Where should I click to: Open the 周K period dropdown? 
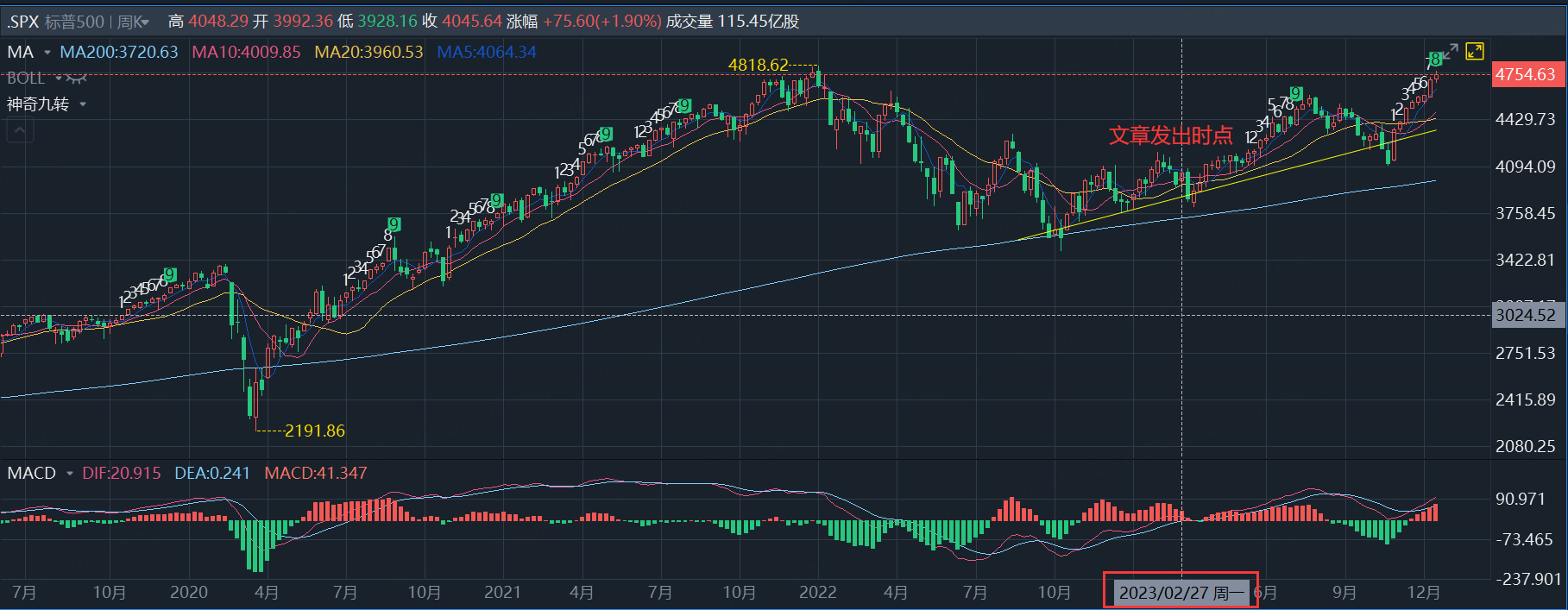[133, 22]
